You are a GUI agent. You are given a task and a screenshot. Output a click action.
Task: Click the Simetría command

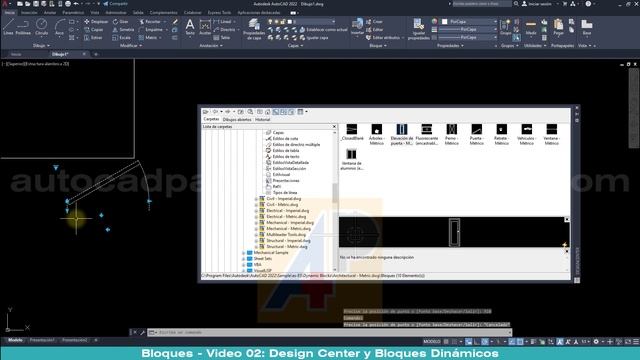(123, 30)
